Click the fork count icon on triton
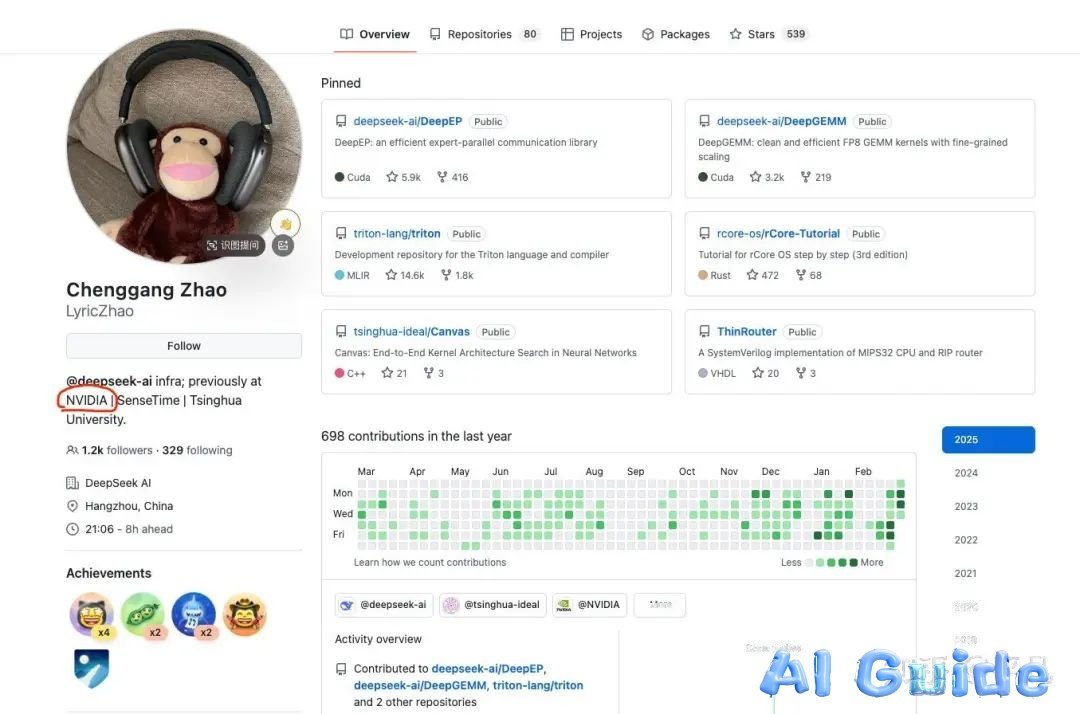This screenshot has height=714, width=1080. click(446, 275)
